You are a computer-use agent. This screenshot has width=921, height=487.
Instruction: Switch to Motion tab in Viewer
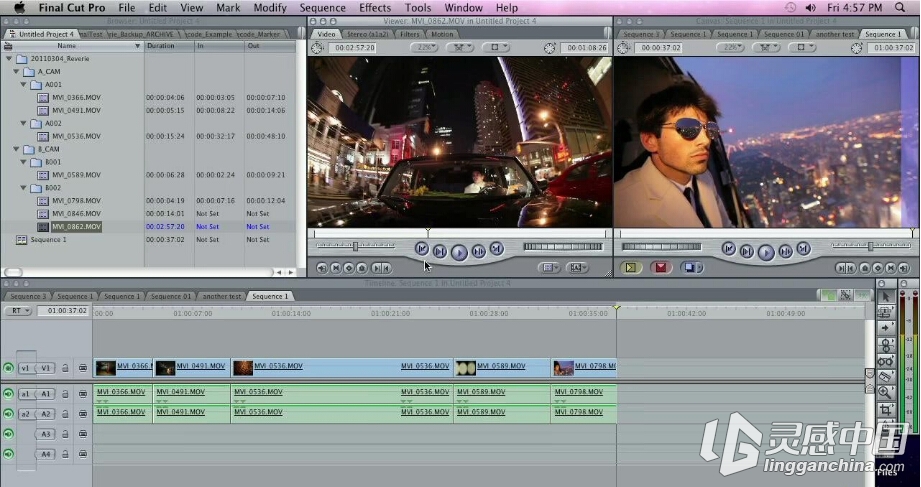tap(442, 34)
